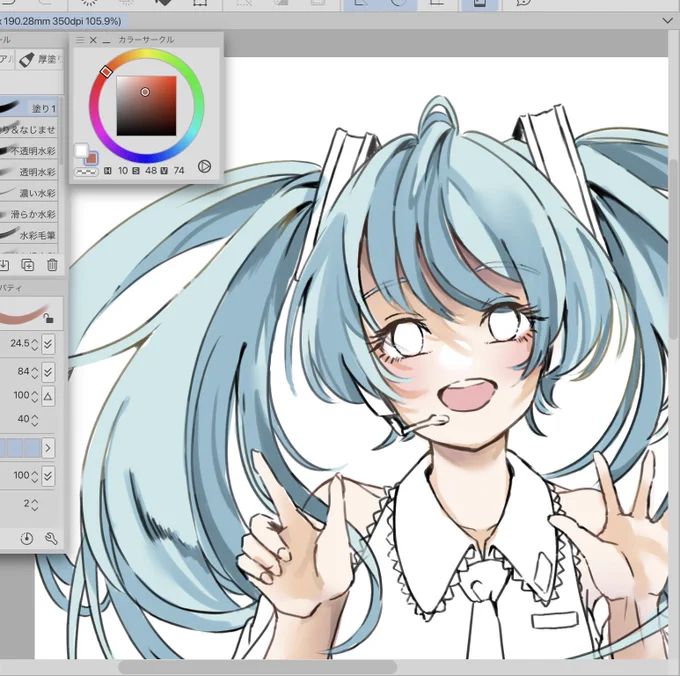
Task: Open dynamics settings beside the 84 value
Action: coord(48,372)
